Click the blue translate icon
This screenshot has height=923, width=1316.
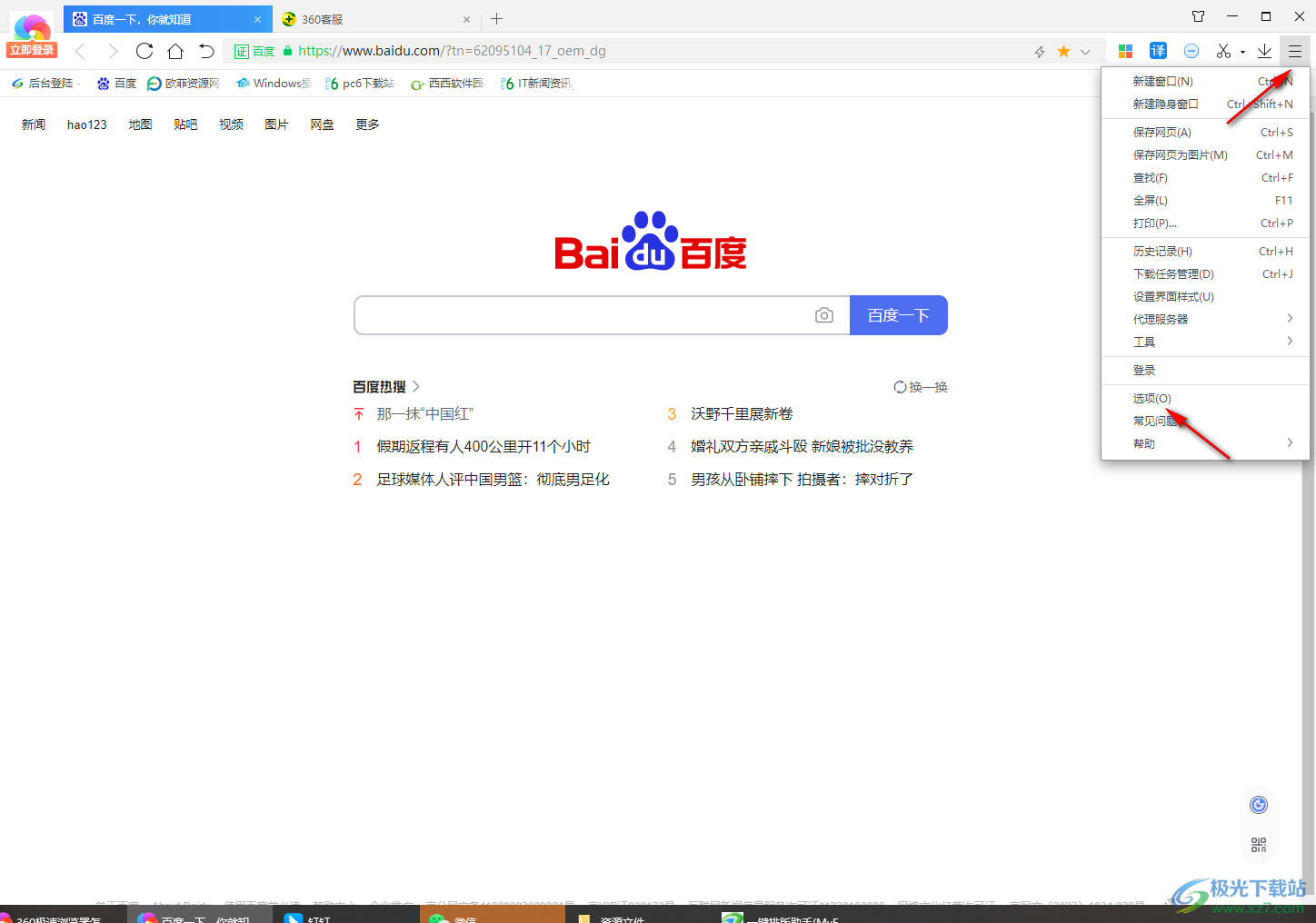[1158, 51]
